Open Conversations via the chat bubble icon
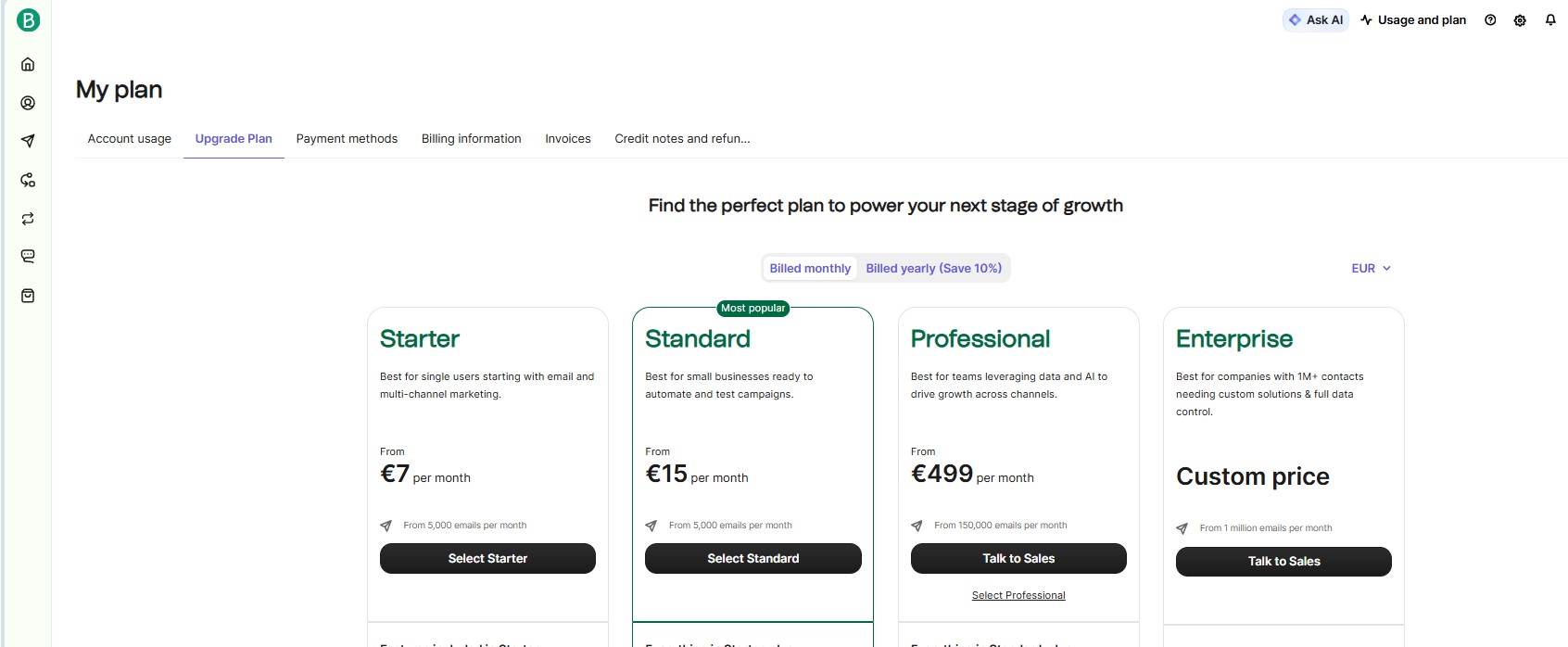1568x647 pixels. click(x=28, y=256)
